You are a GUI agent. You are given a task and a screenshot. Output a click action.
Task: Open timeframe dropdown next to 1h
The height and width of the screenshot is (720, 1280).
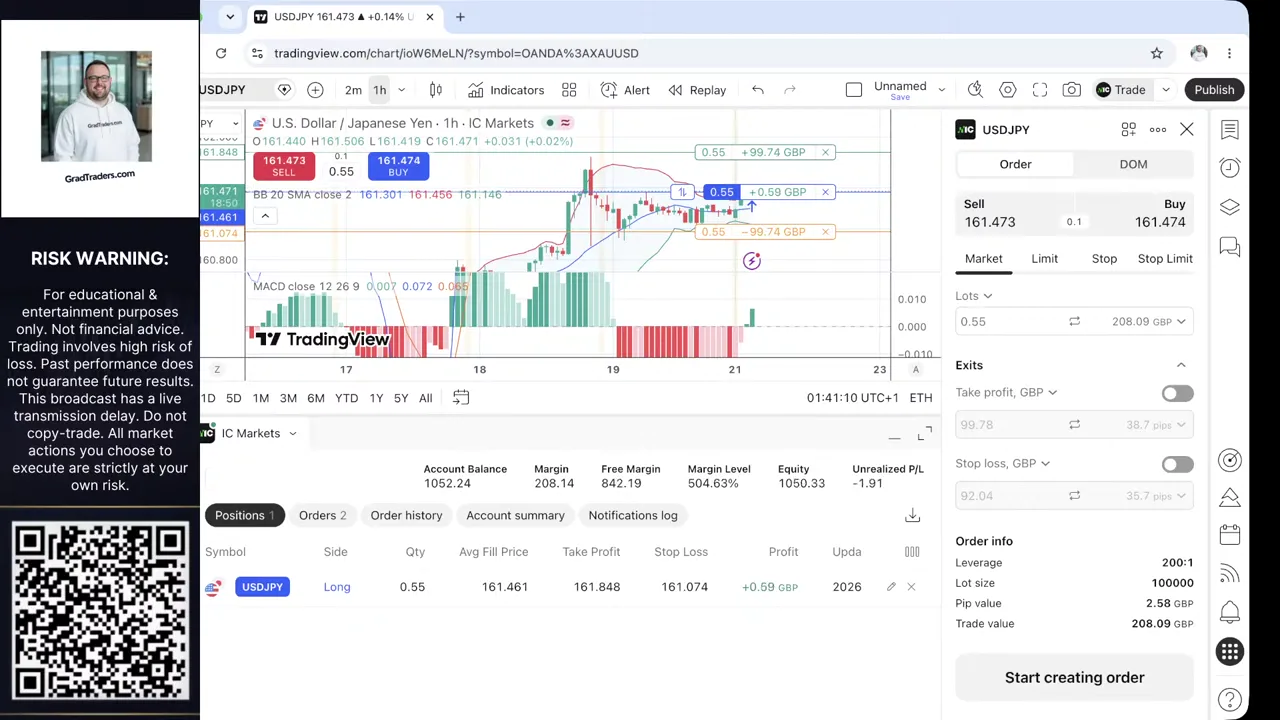tap(401, 90)
